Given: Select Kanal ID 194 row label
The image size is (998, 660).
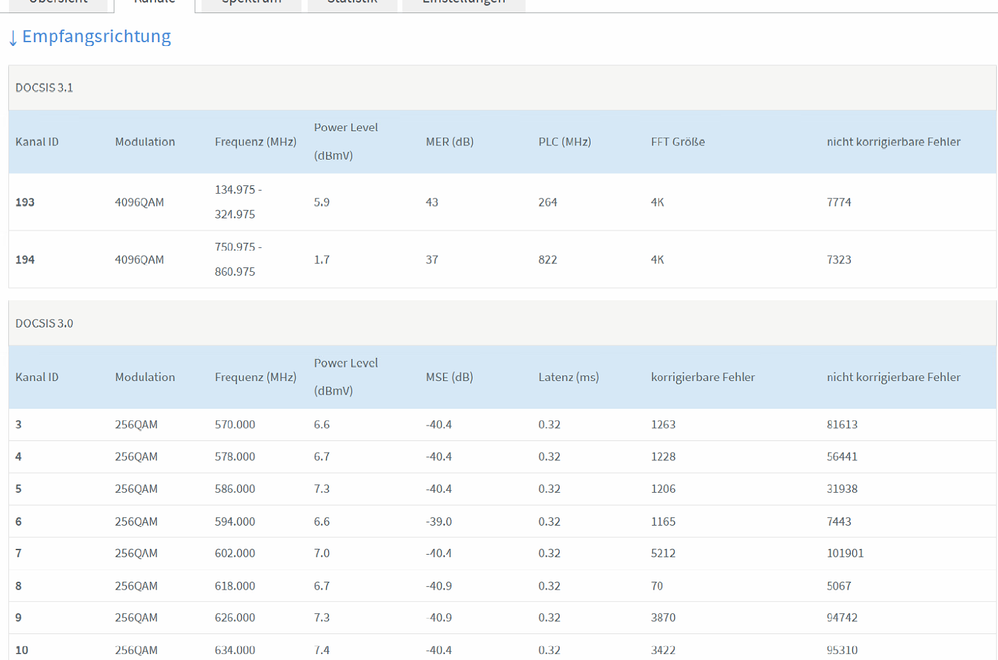Looking at the screenshot, I should [x=25, y=260].
